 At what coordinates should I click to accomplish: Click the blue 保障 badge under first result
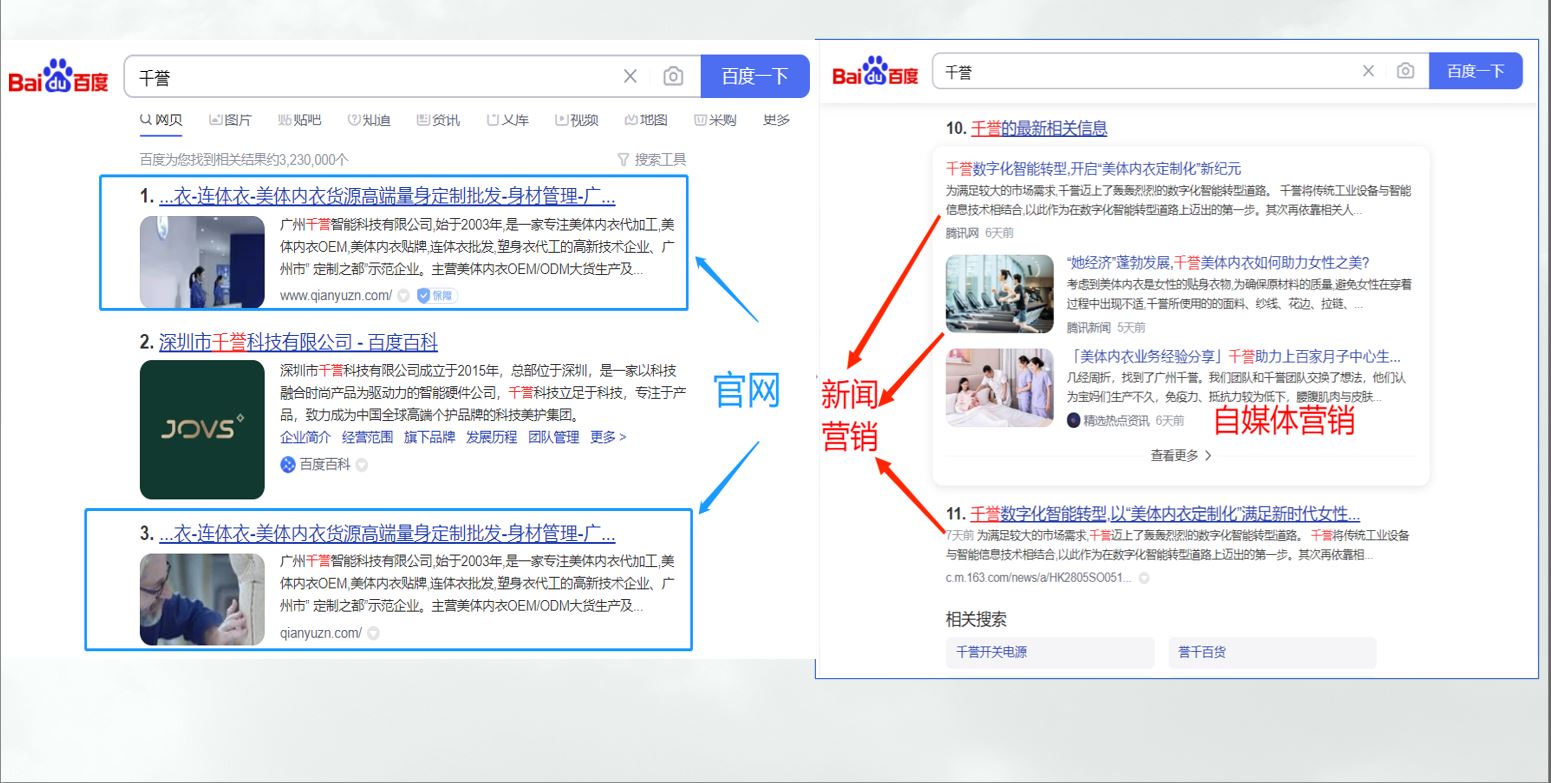point(437,295)
